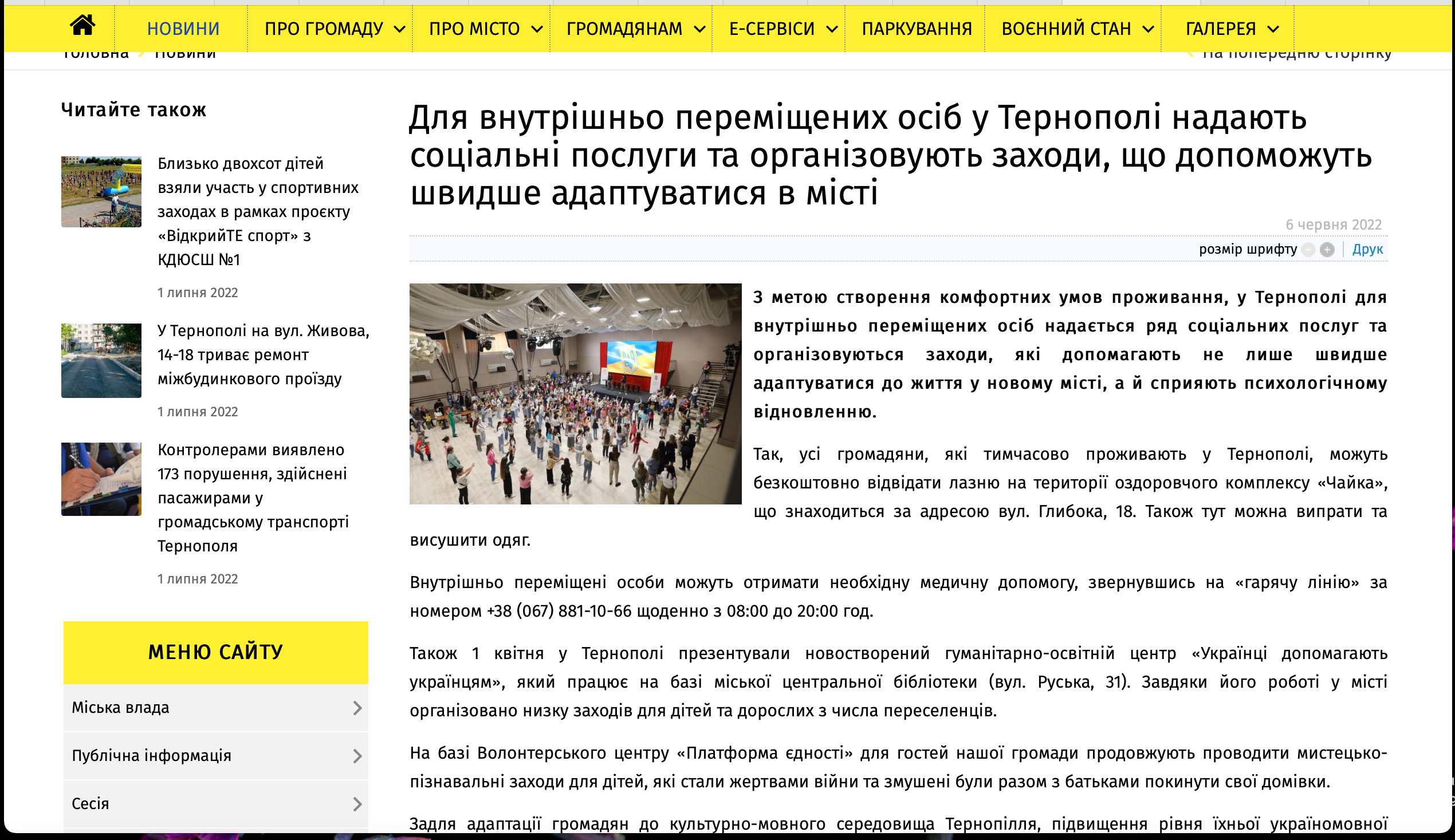Increase font size with plus icon
Viewport: 1455px width, 840px height.
pyautogui.click(x=1327, y=250)
